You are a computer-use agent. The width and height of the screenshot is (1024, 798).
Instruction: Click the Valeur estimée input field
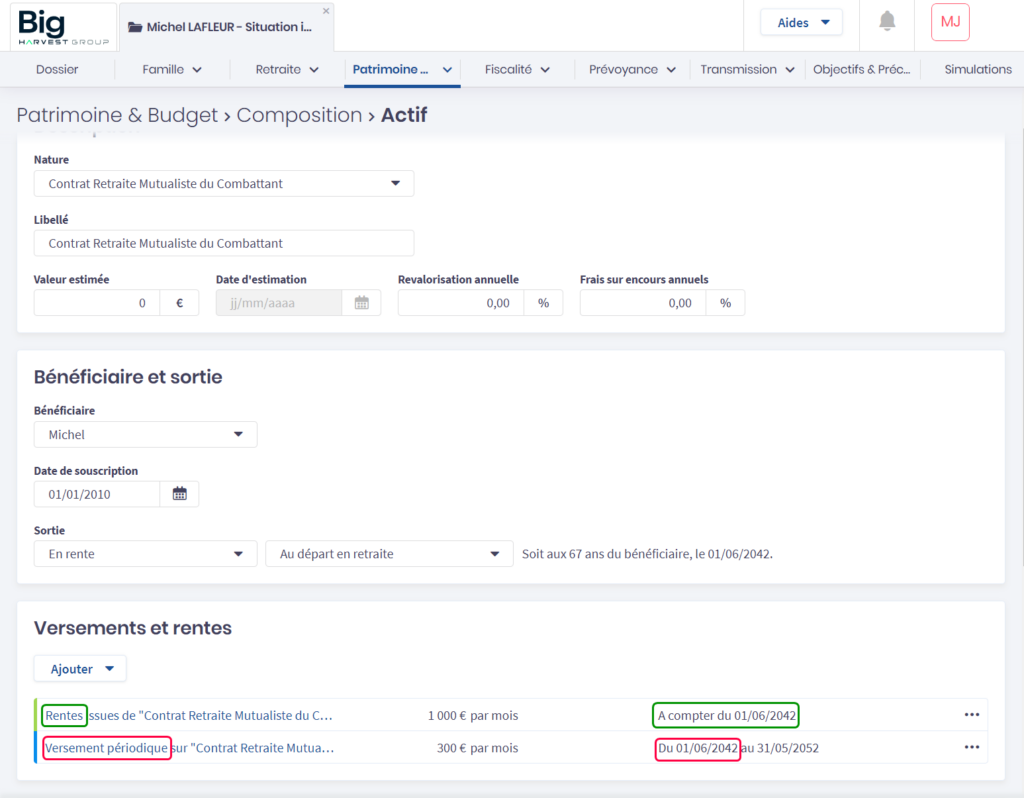pyautogui.click(x=97, y=303)
